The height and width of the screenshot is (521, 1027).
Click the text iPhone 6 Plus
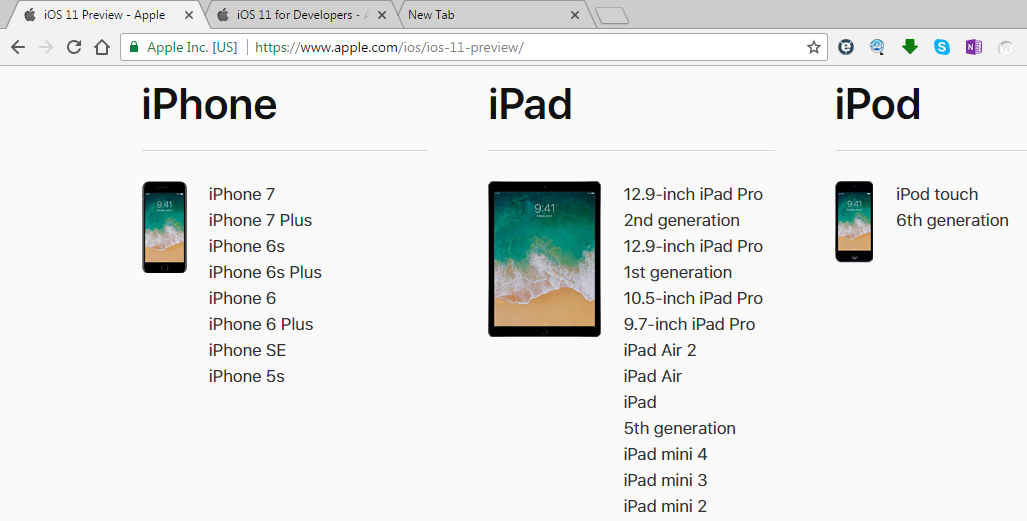click(261, 324)
